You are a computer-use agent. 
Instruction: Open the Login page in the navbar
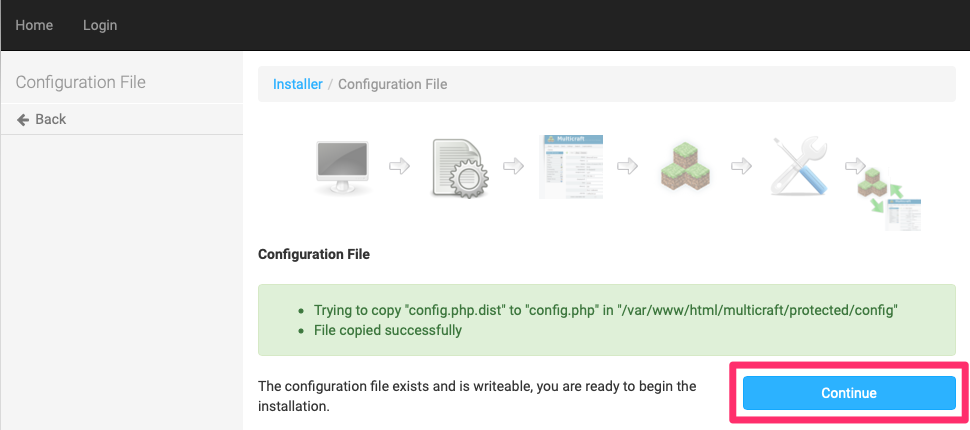100,25
